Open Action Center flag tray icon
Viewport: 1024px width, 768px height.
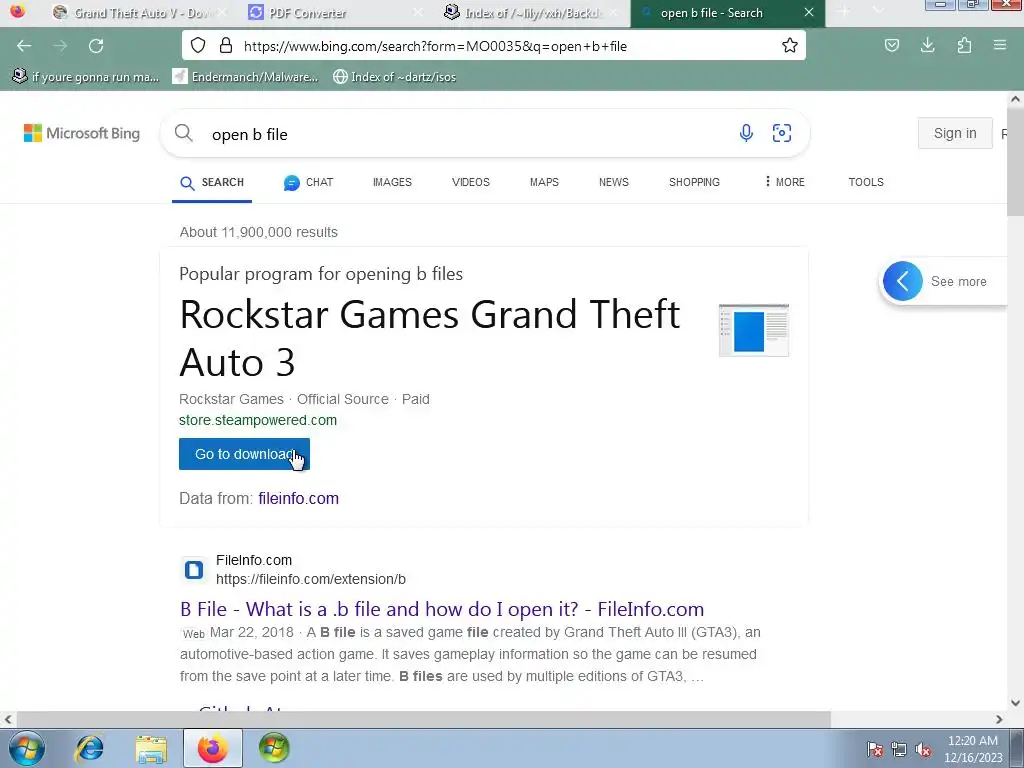pos(875,749)
